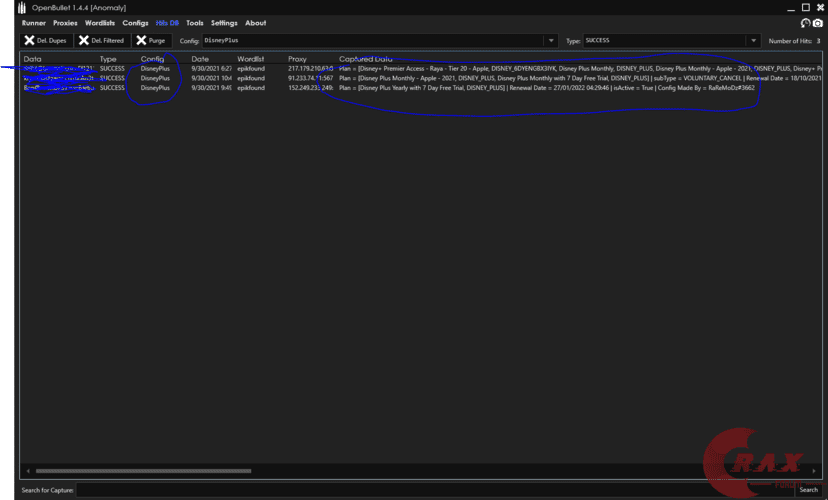
Task: Sort by the Type column header
Action: tap(108, 59)
